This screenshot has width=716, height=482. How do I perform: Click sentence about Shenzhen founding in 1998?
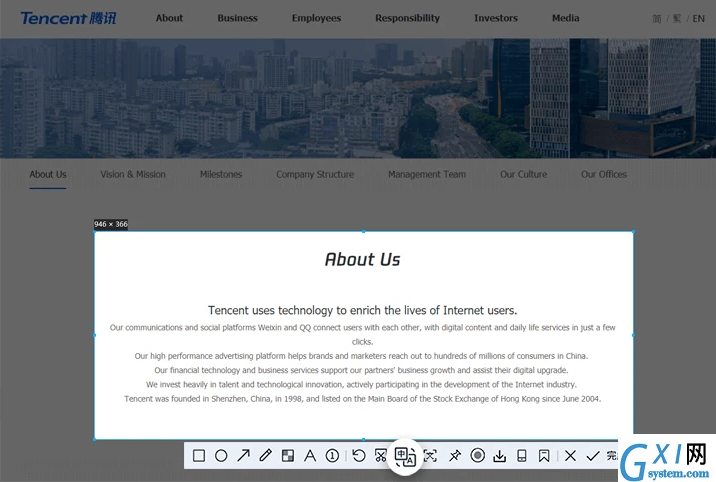click(x=363, y=399)
